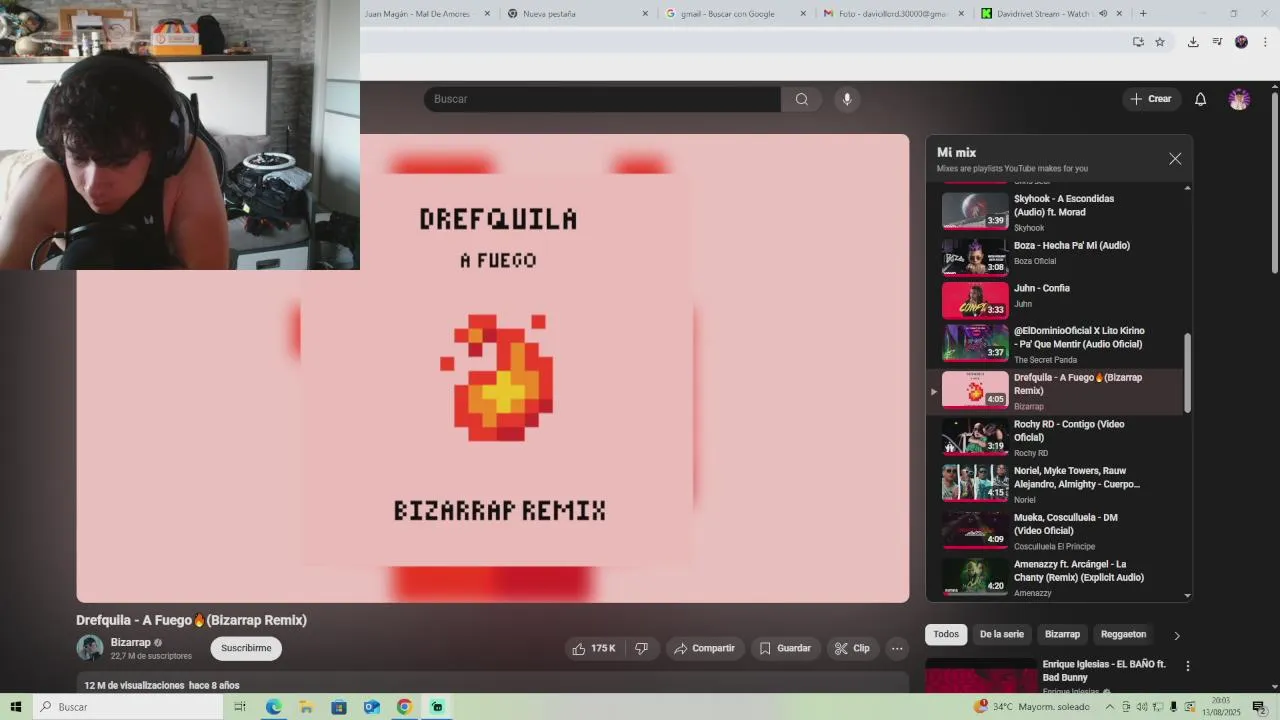Open the Bizarrap channel name link
This screenshot has height=720, width=1280.
click(131, 642)
